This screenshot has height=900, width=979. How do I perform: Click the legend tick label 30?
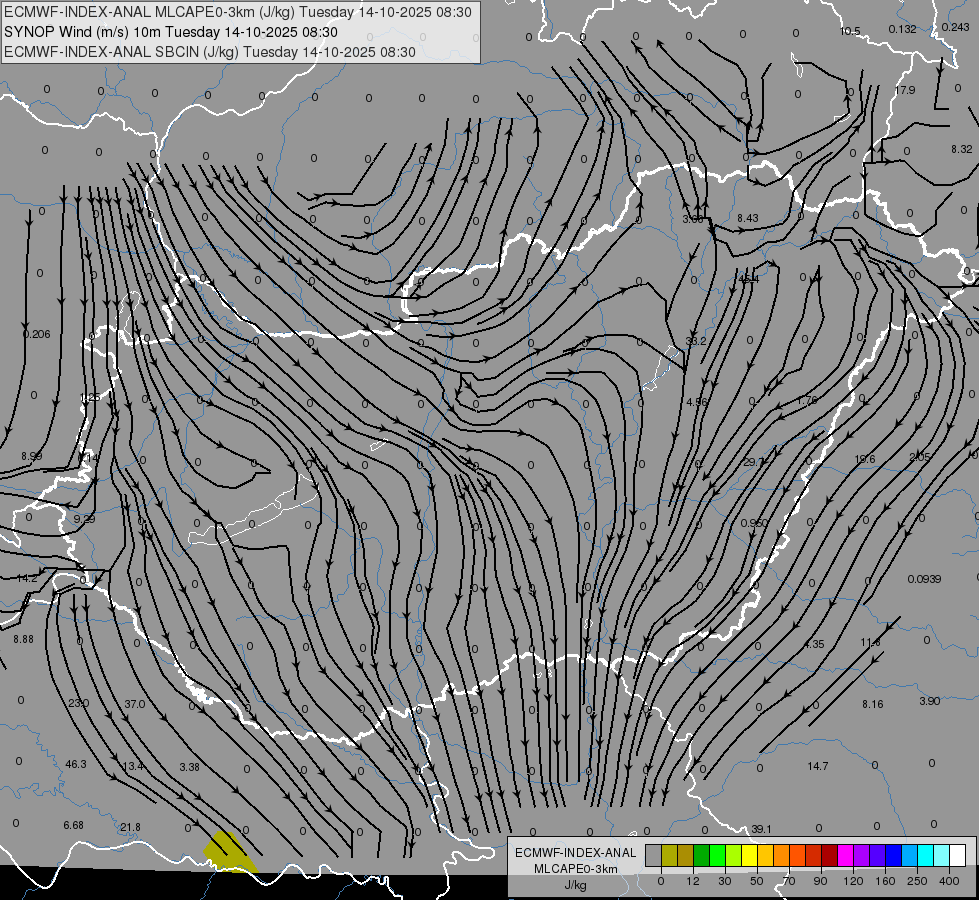pos(725,881)
